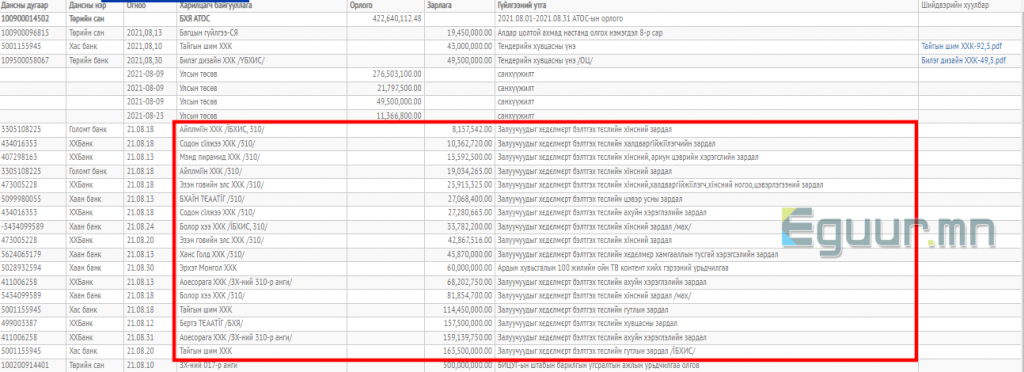
Task: Click the Гүйлгээний утга column header
Action: point(522,5)
